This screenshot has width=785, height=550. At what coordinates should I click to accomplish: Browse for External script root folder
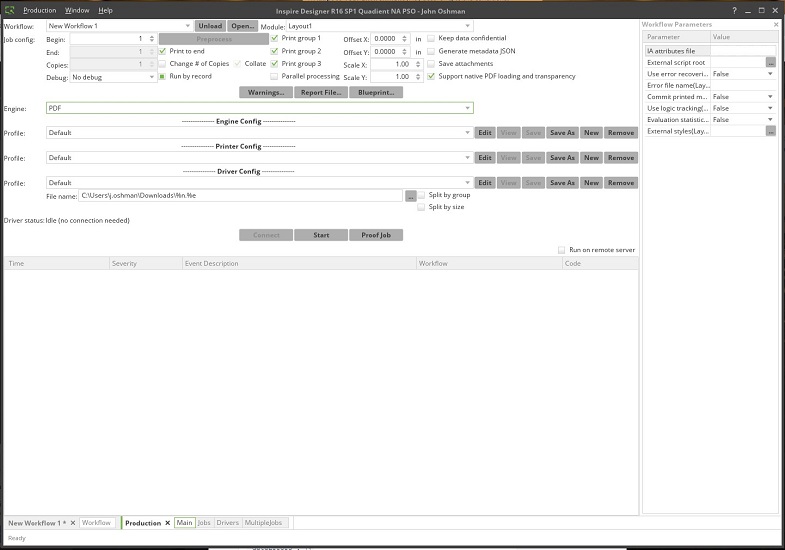771,62
